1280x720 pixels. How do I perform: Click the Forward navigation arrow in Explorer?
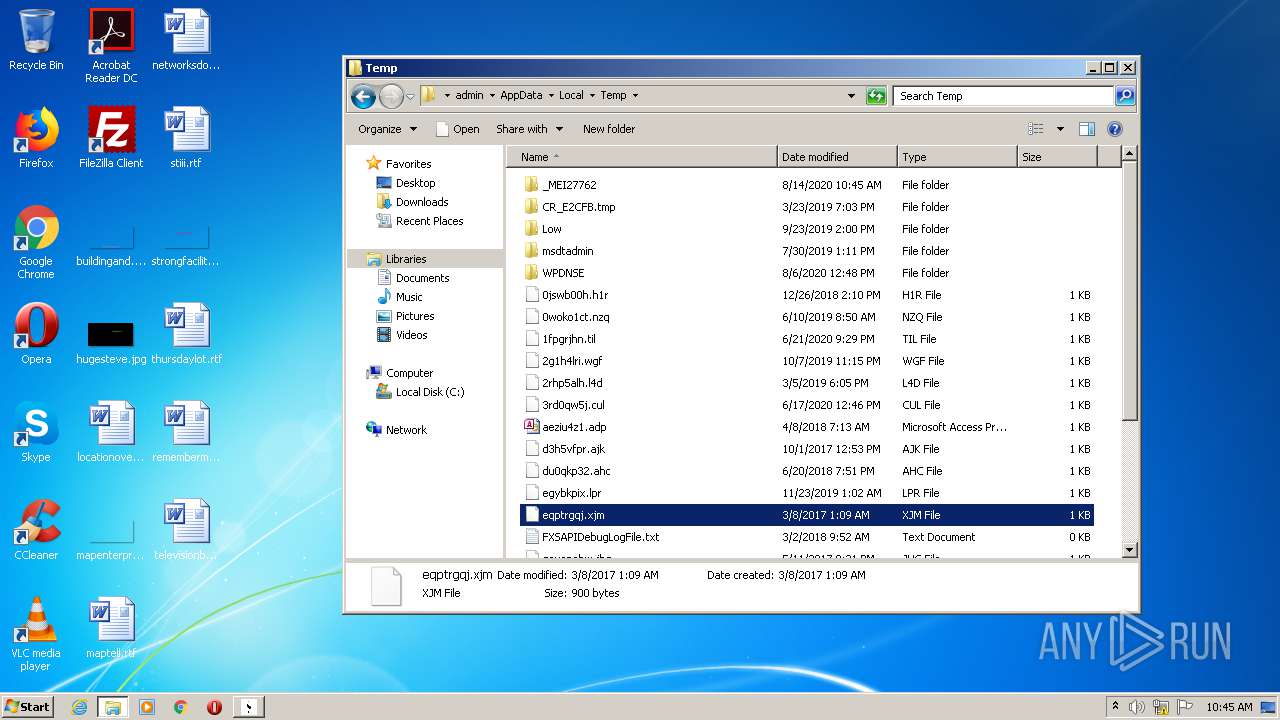(391, 96)
